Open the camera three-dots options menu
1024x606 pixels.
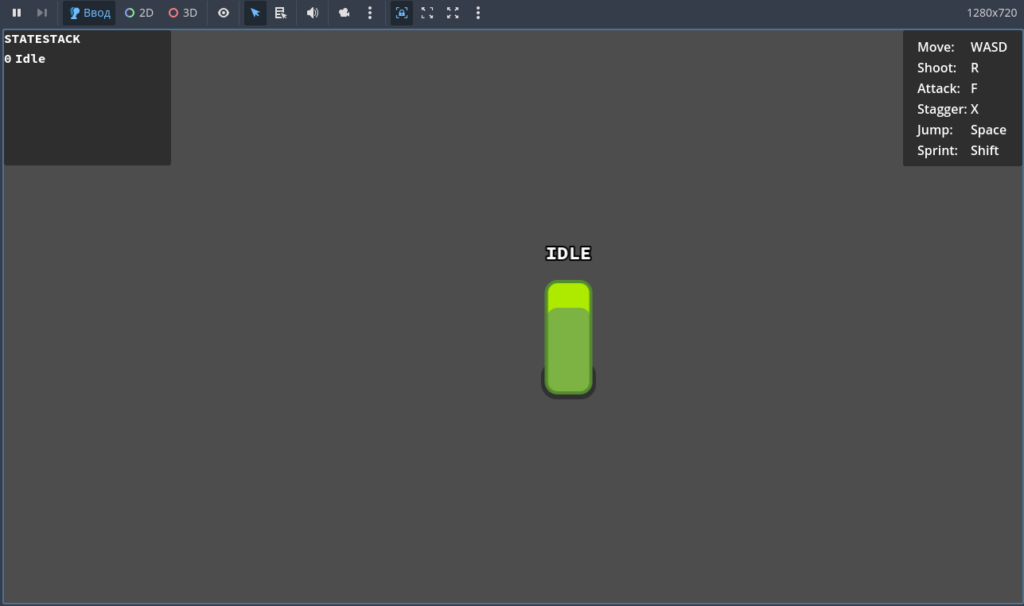370,12
